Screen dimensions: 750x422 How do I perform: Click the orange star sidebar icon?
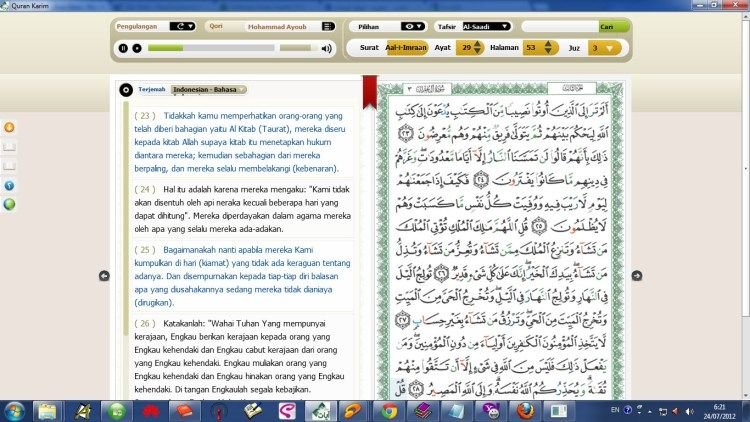click(x=9, y=127)
